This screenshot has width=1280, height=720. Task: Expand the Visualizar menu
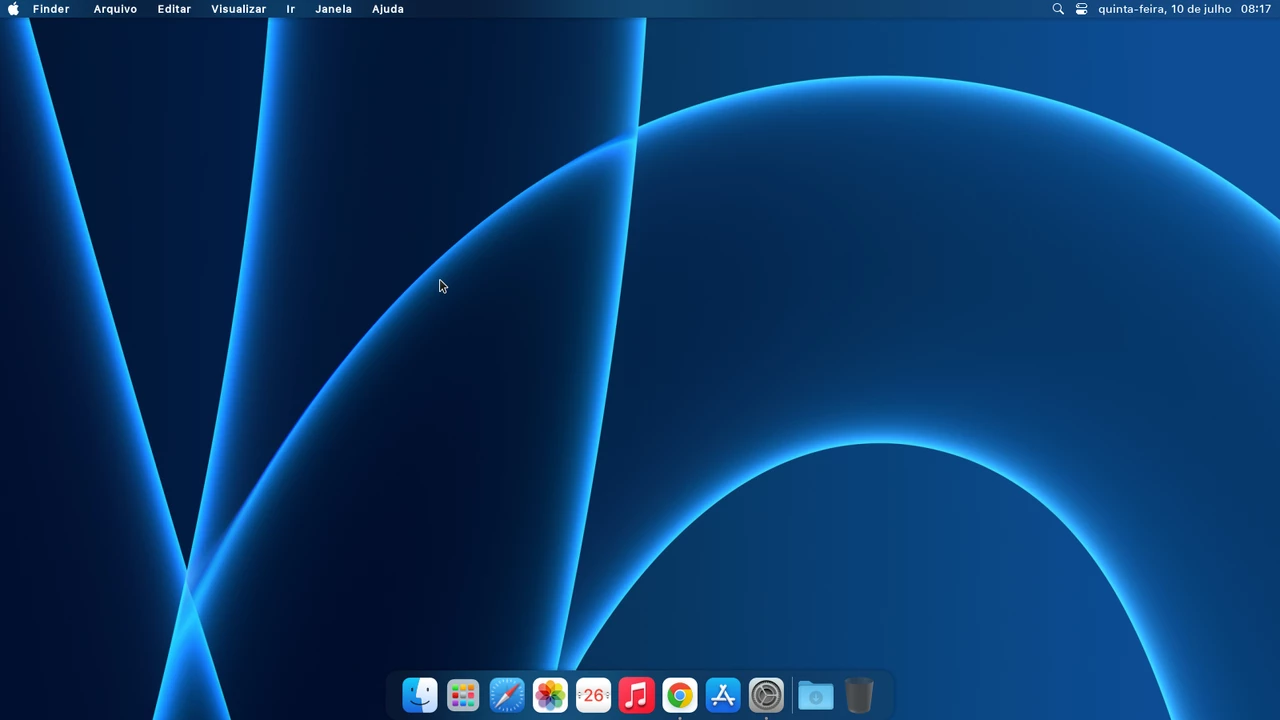coord(238,9)
